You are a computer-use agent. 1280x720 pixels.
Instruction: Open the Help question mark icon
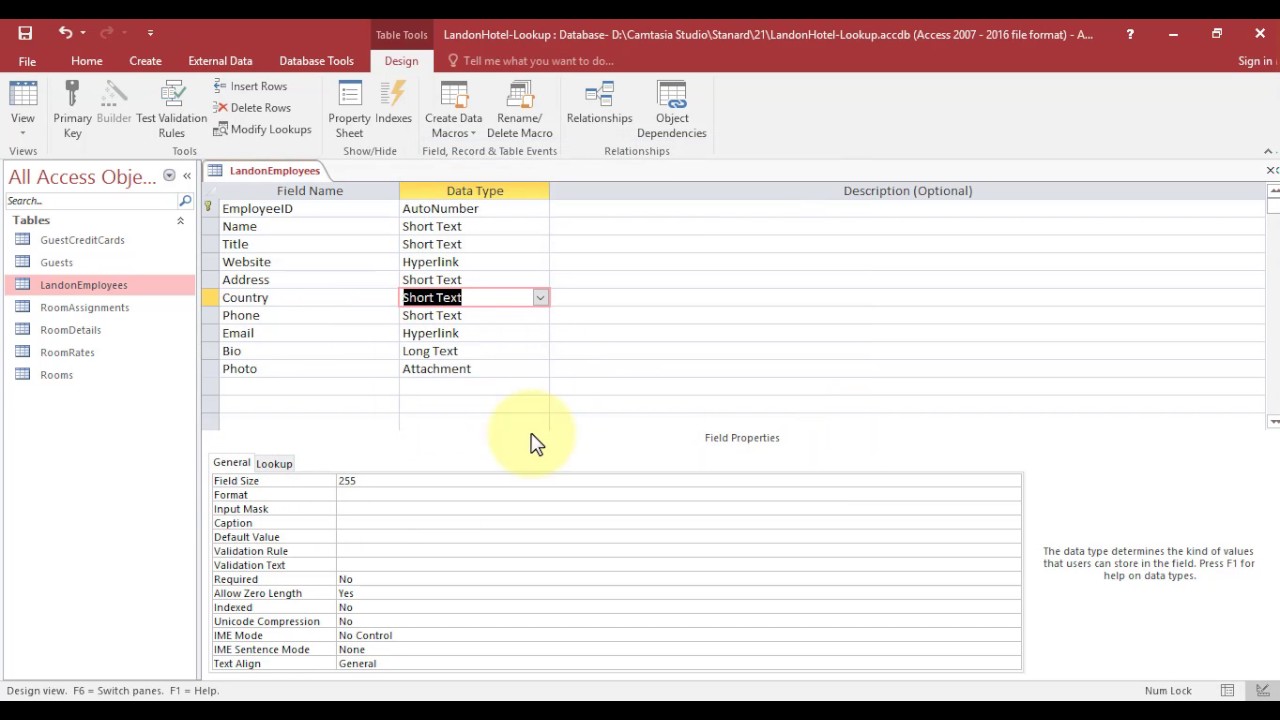pyautogui.click(x=1130, y=34)
